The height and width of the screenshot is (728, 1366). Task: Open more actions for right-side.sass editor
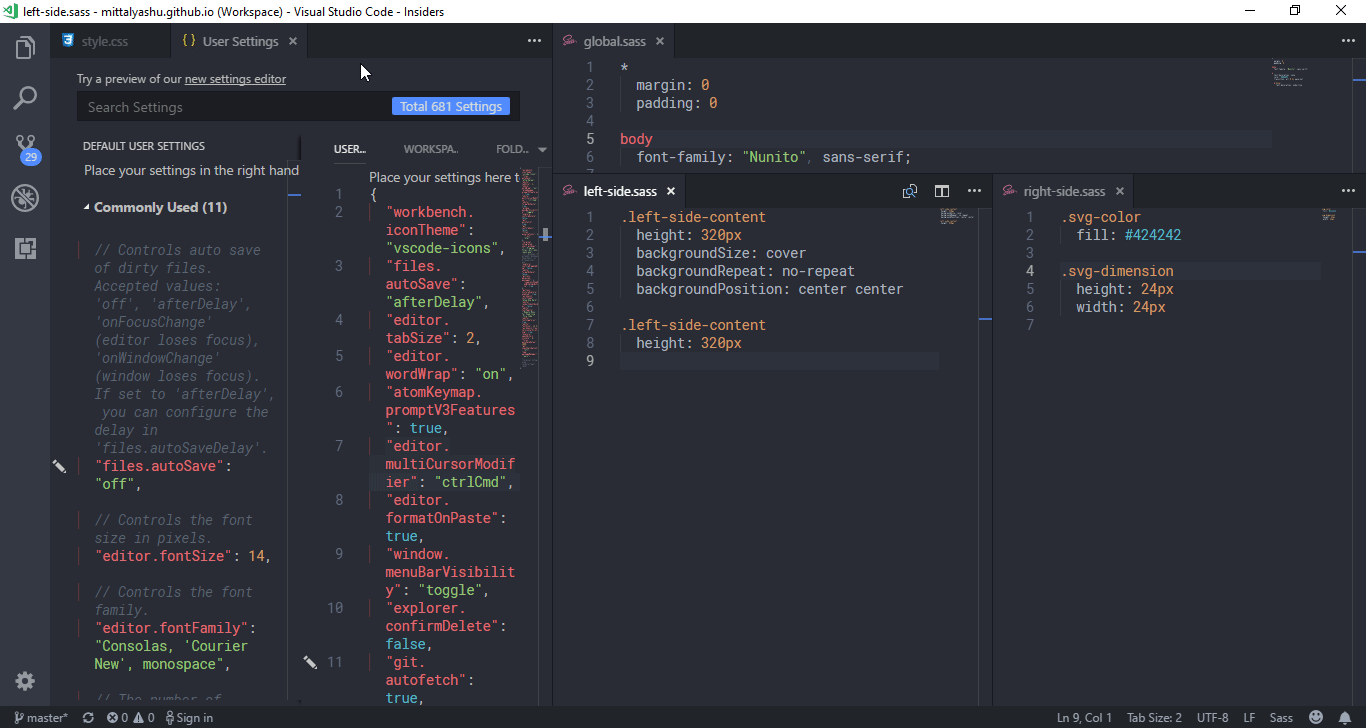click(1348, 190)
